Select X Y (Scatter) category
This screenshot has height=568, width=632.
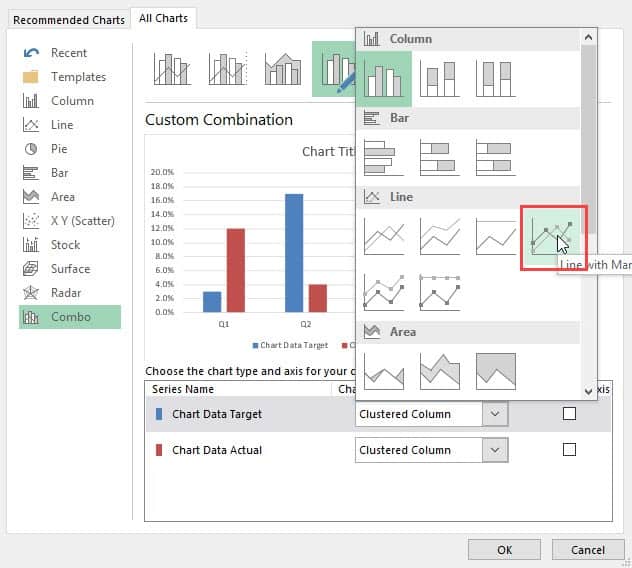point(69,221)
